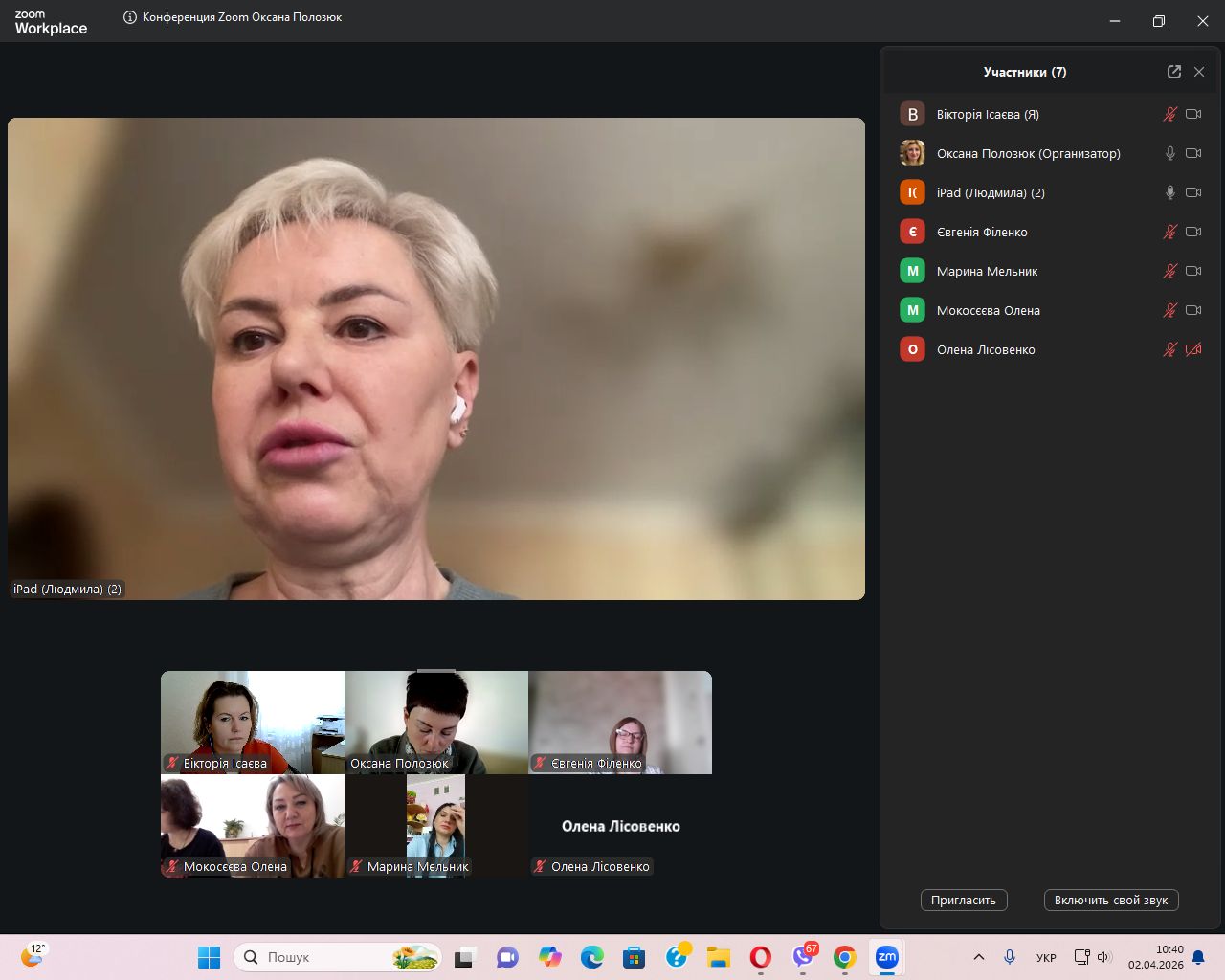
Task: Click the meeting info icon in title bar
Action: (x=130, y=17)
